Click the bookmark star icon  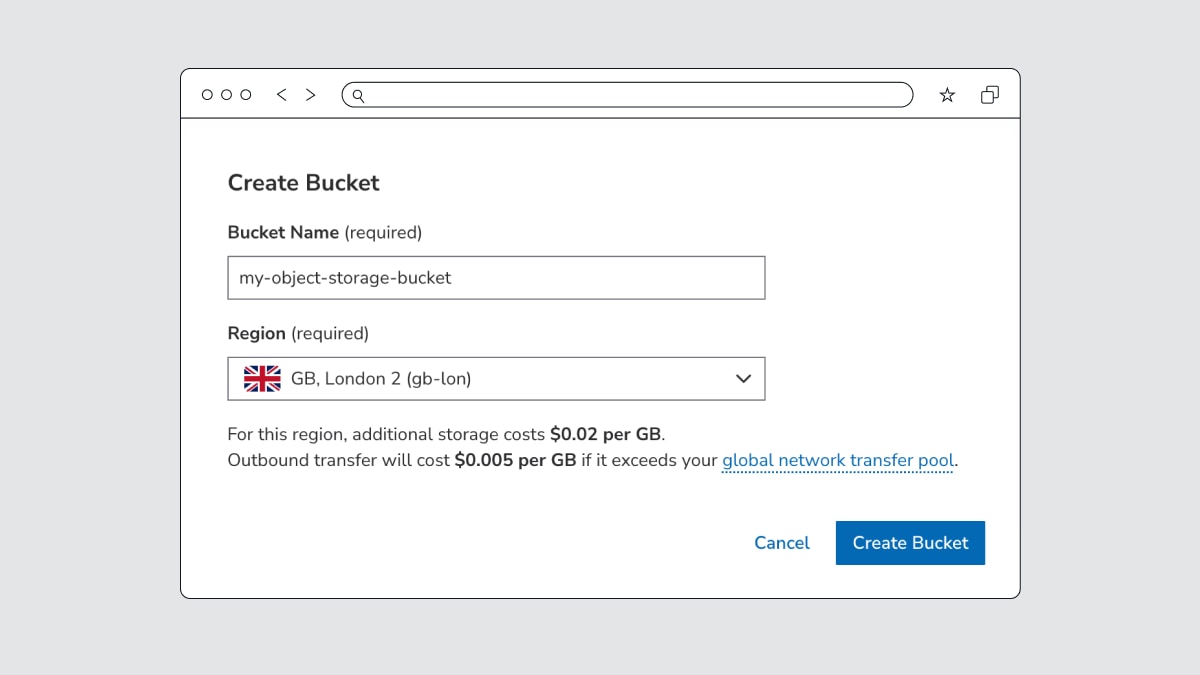tap(946, 94)
